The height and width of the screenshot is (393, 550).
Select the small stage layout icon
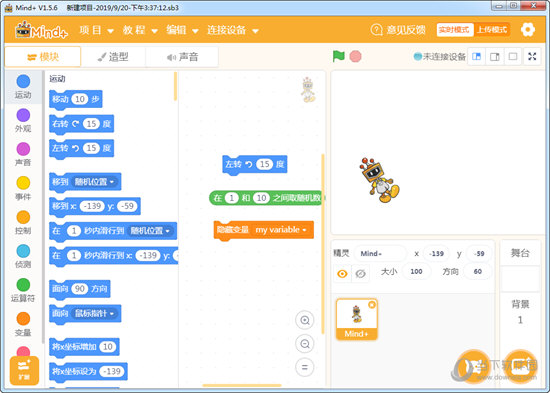click(476, 56)
